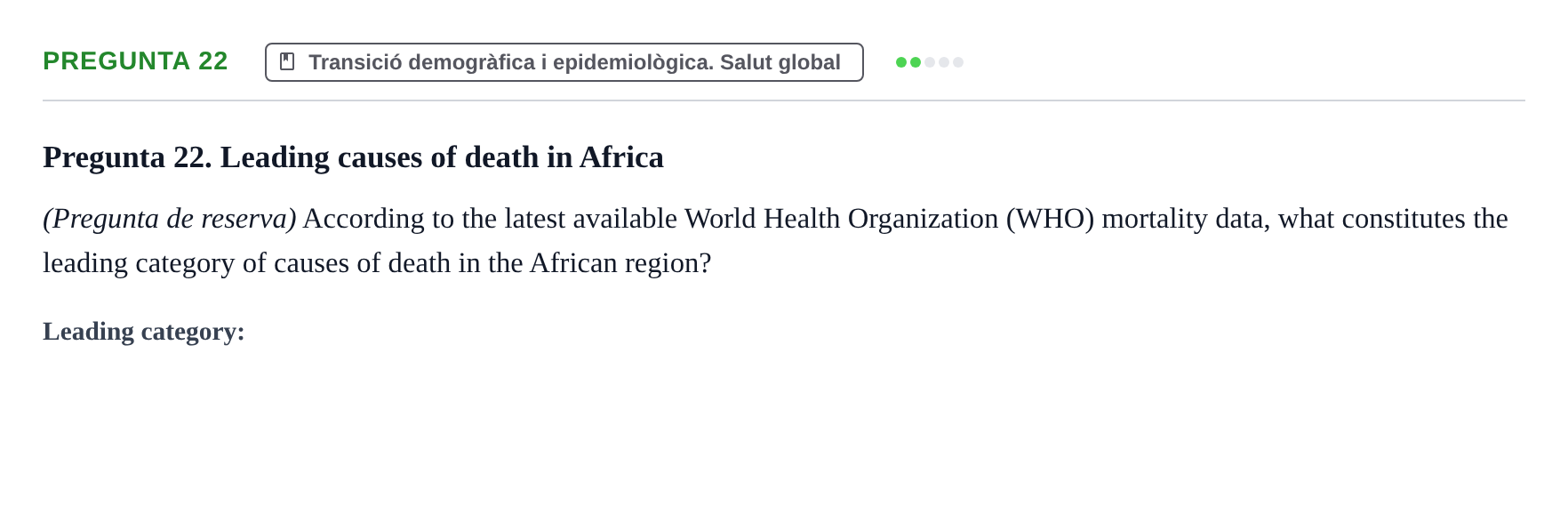
Task: Click the first green difficulty dot
Action: click(x=901, y=62)
